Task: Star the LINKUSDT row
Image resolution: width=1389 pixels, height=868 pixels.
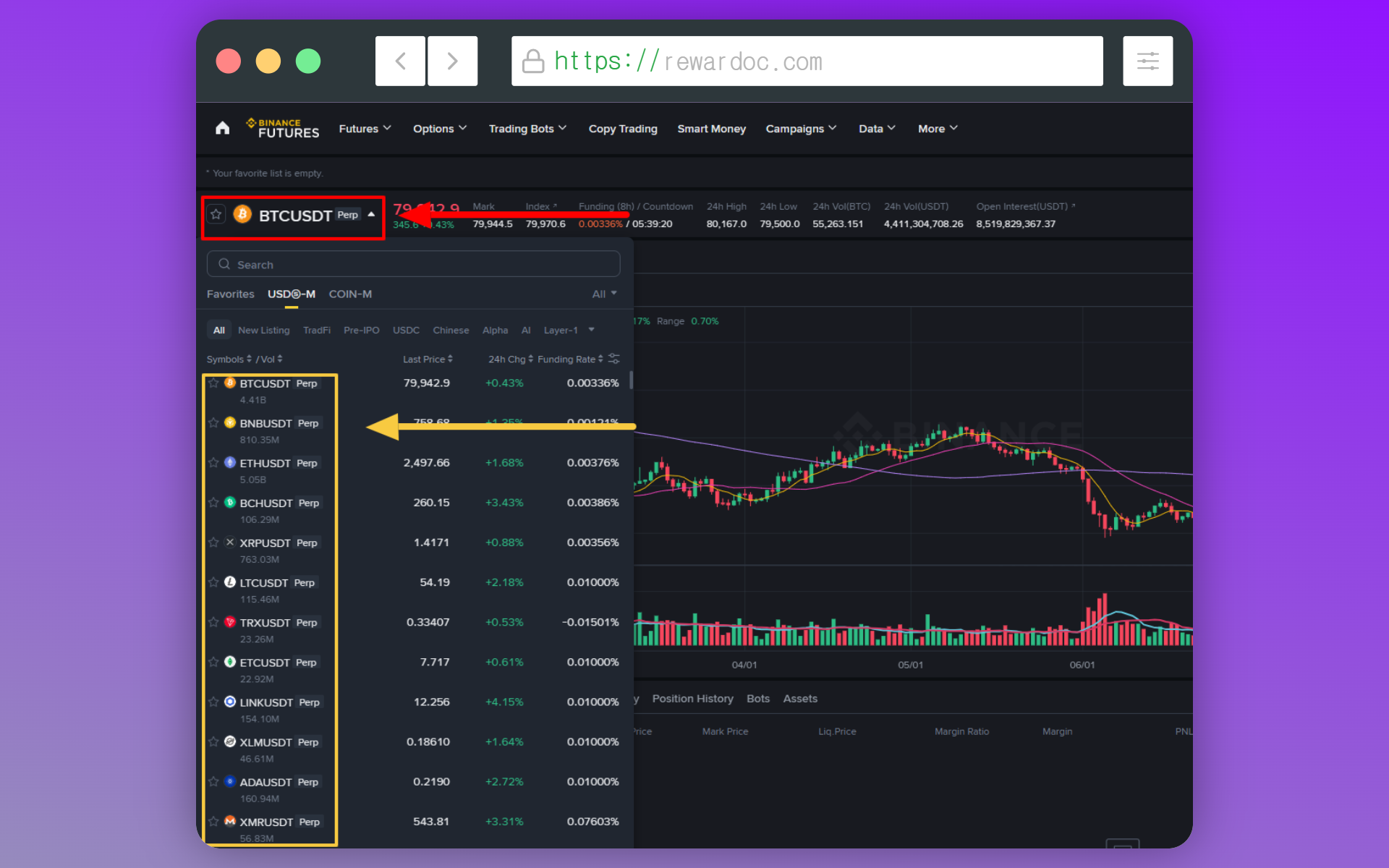Action: point(213,702)
